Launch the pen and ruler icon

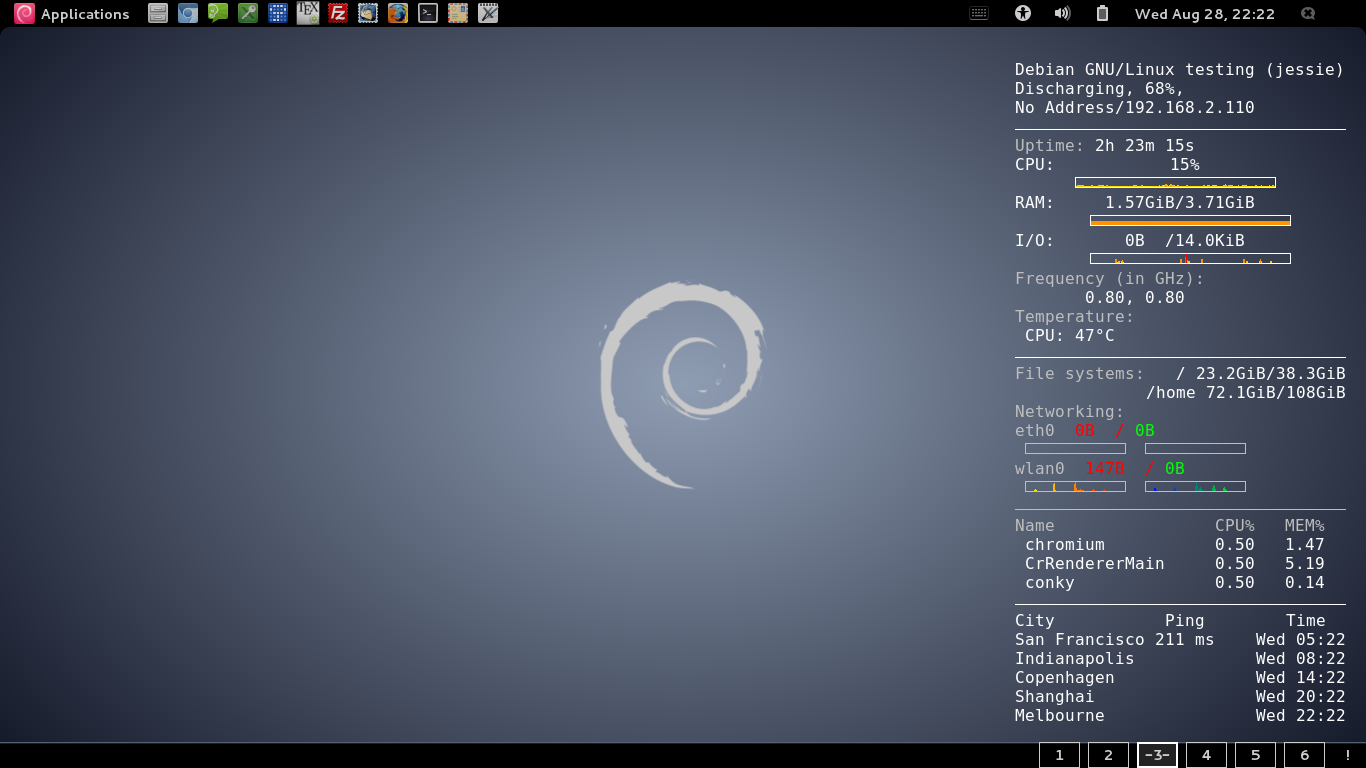pos(488,13)
